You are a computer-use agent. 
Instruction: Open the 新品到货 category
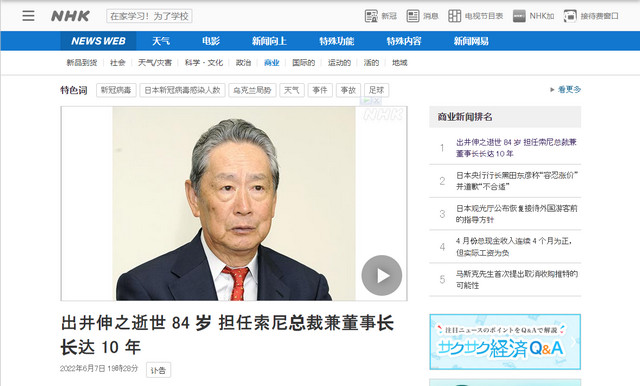coord(82,62)
